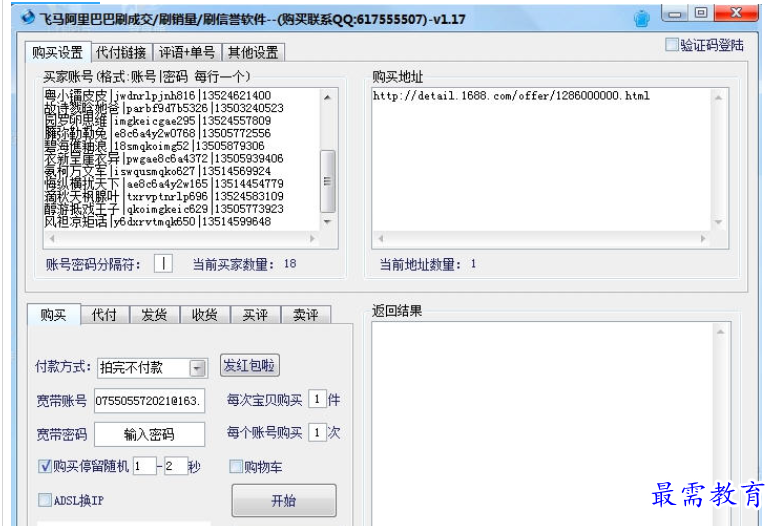Screen dimensions: 773x526
Task: Click the 开始 button
Action: click(284, 501)
